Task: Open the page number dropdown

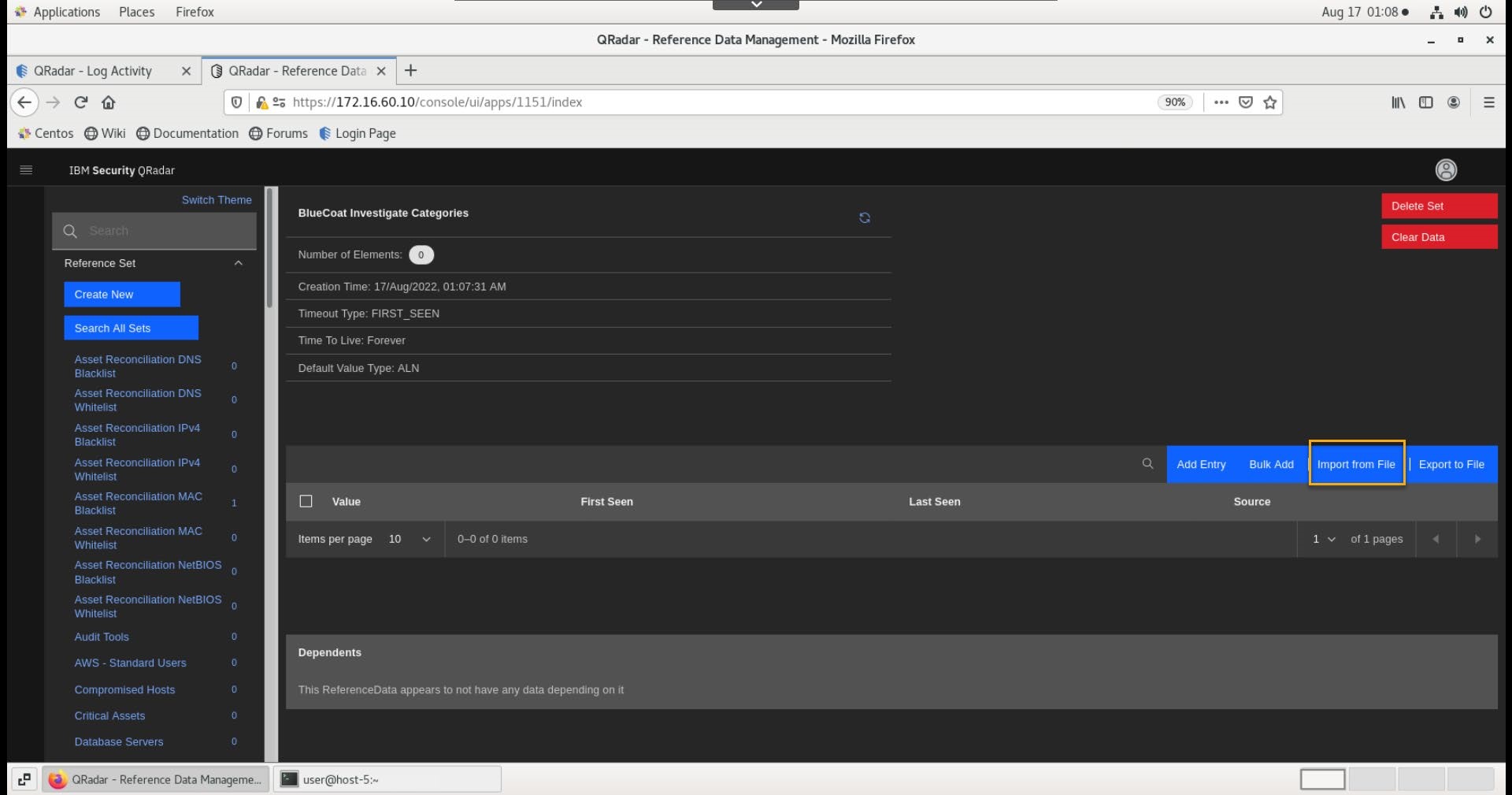Action: pyautogui.click(x=1324, y=539)
